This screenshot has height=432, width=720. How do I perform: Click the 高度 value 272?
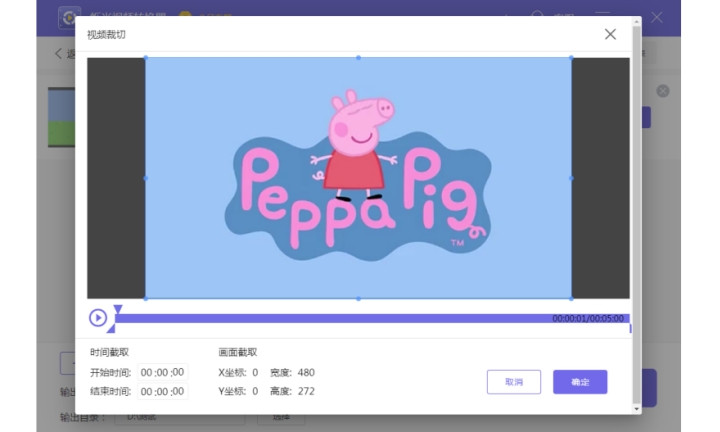[x=306, y=391]
